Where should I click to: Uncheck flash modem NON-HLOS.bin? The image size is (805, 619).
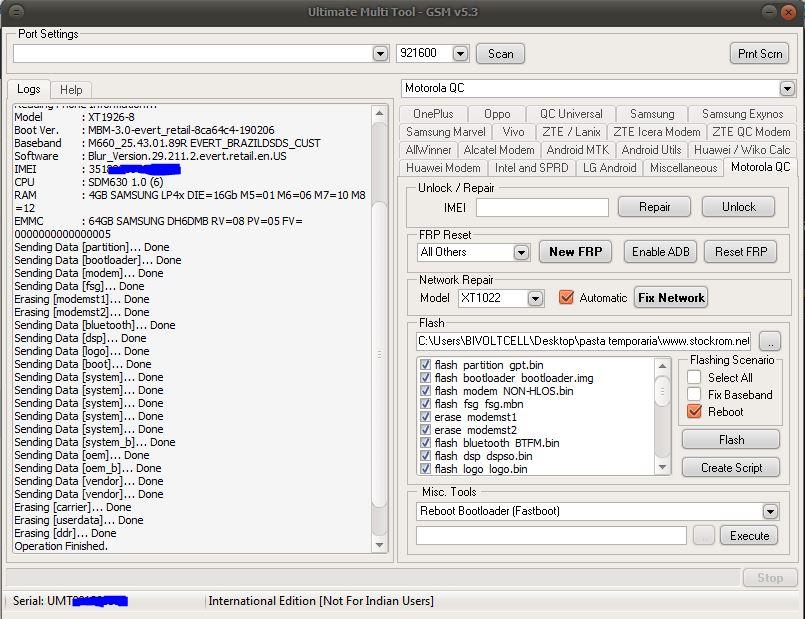click(425, 391)
